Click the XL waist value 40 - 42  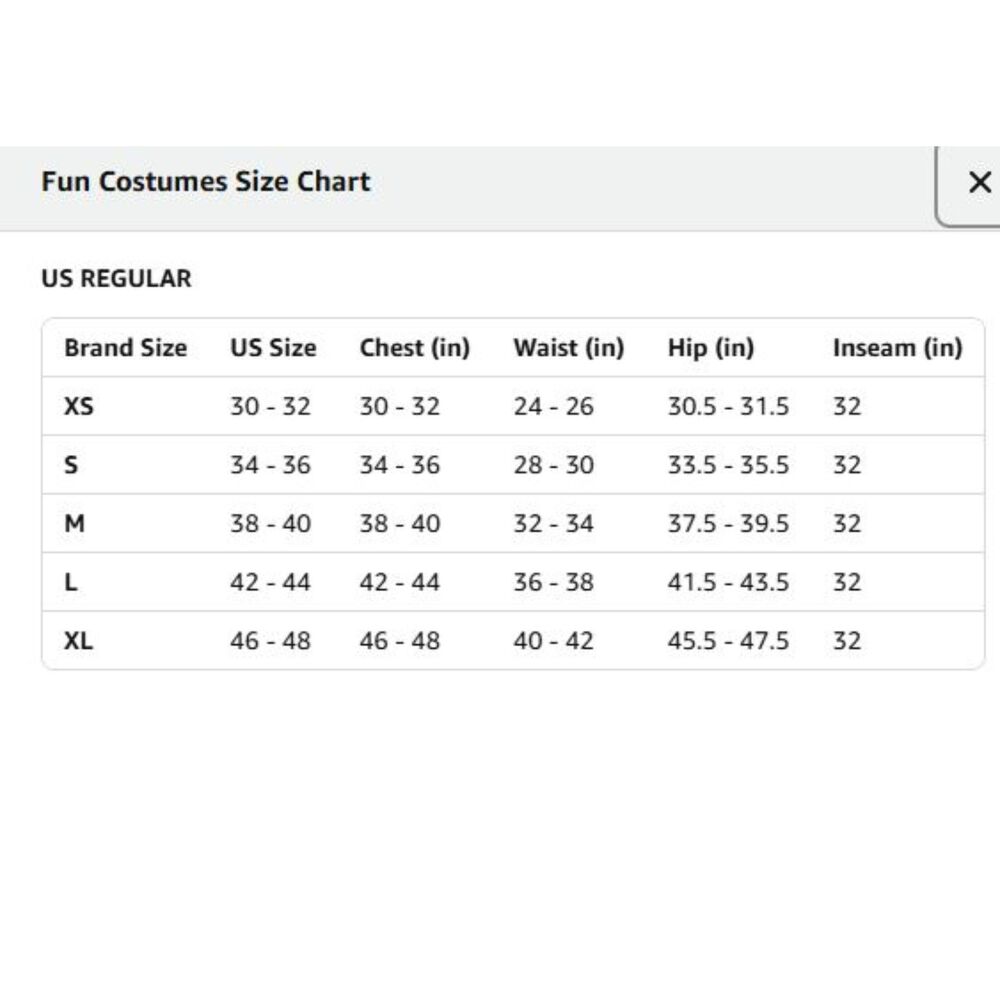point(554,640)
